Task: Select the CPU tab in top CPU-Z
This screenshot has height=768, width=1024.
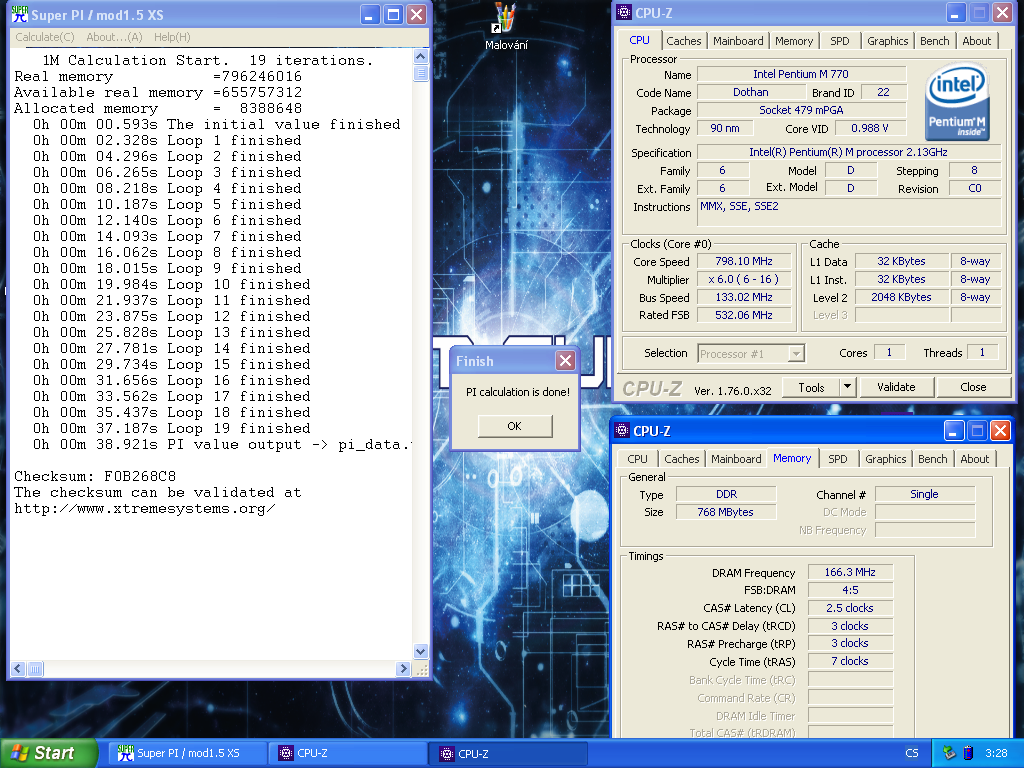Action: 639,40
